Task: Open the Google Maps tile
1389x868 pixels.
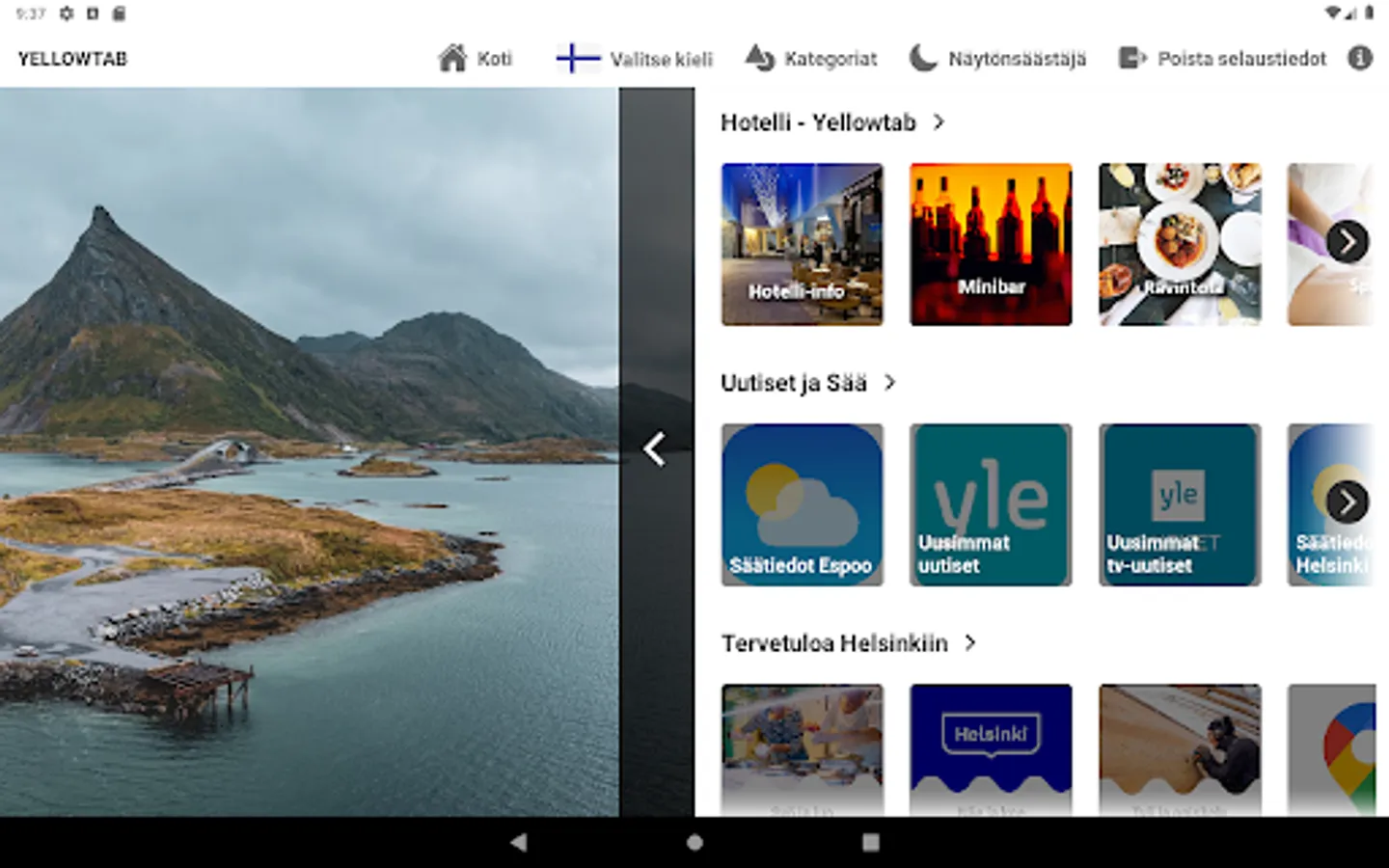Action: (1332, 750)
